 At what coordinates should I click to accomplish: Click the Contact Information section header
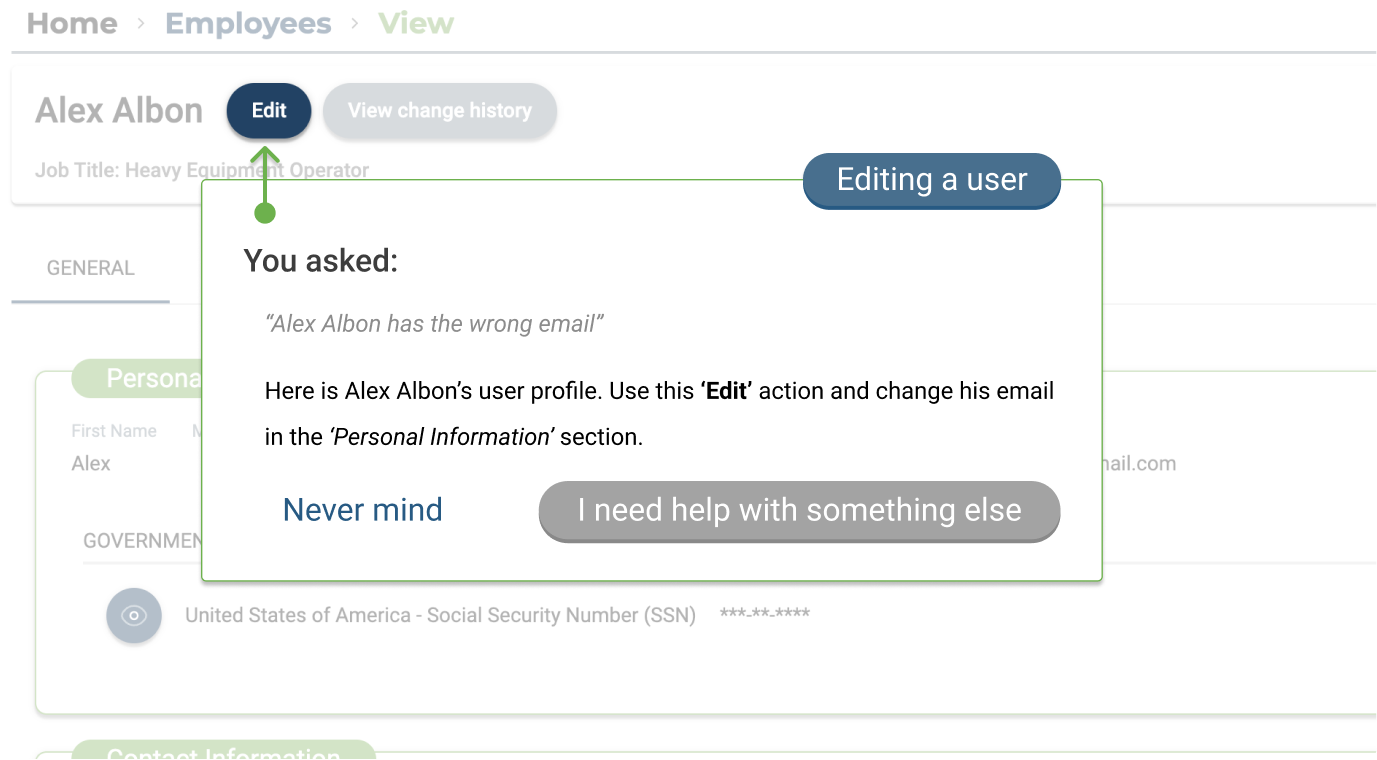click(224, 750)
